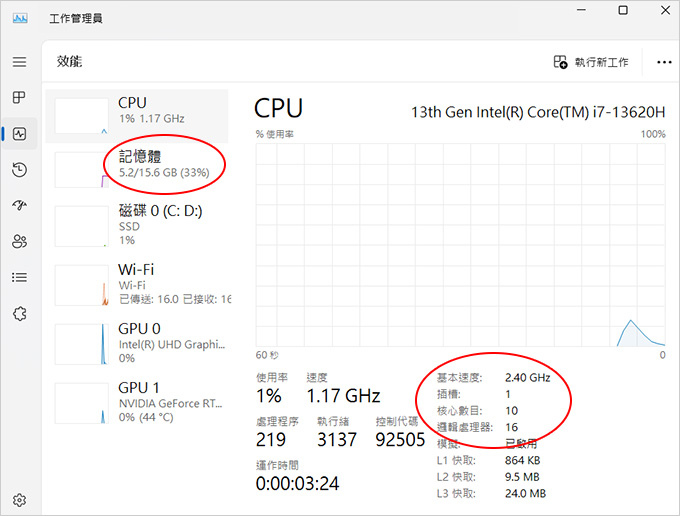Click the 24.0 MB L3 cache value
This screenshot has width=680, height=516.
point(525,493)
